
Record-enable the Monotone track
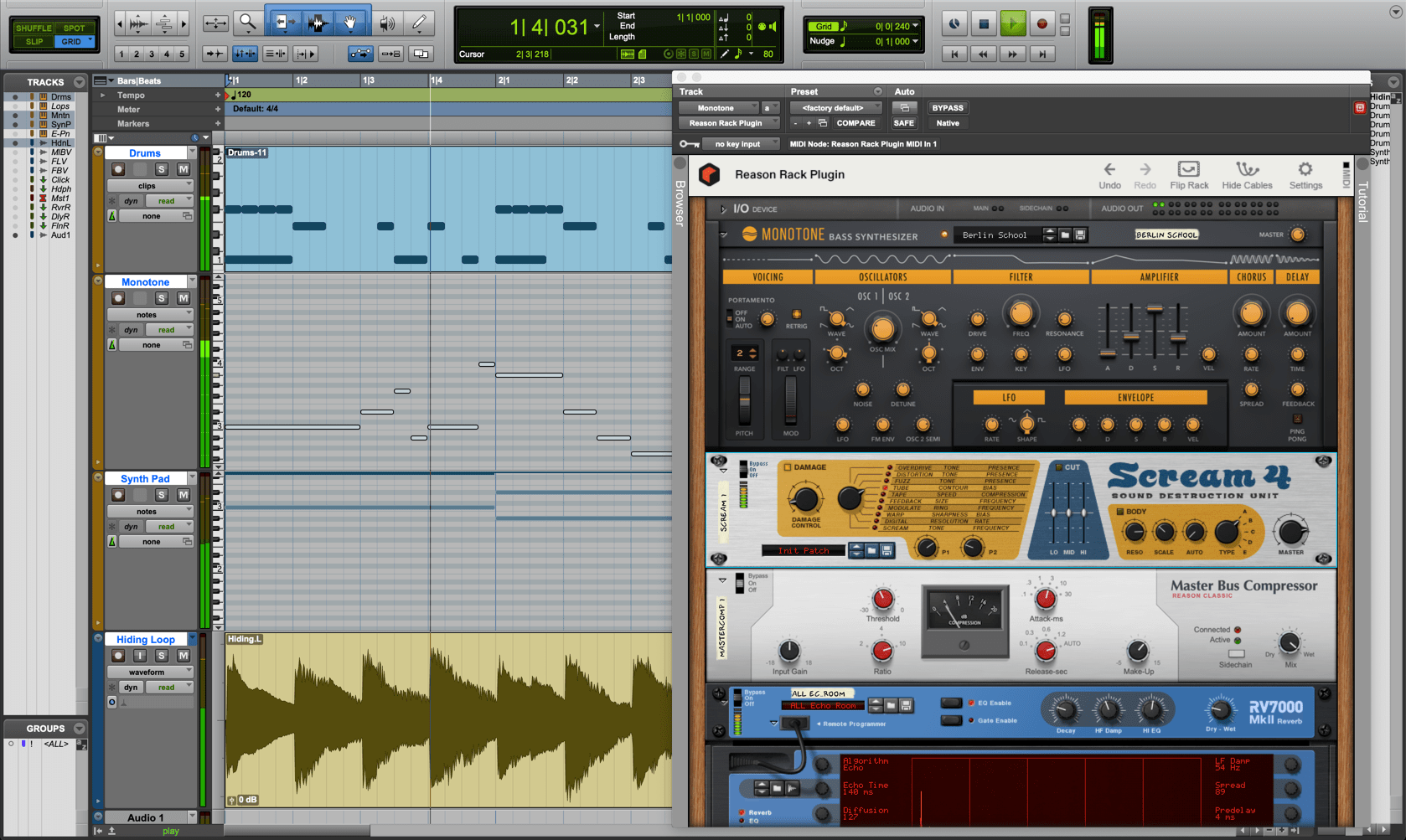click(118, 298)
